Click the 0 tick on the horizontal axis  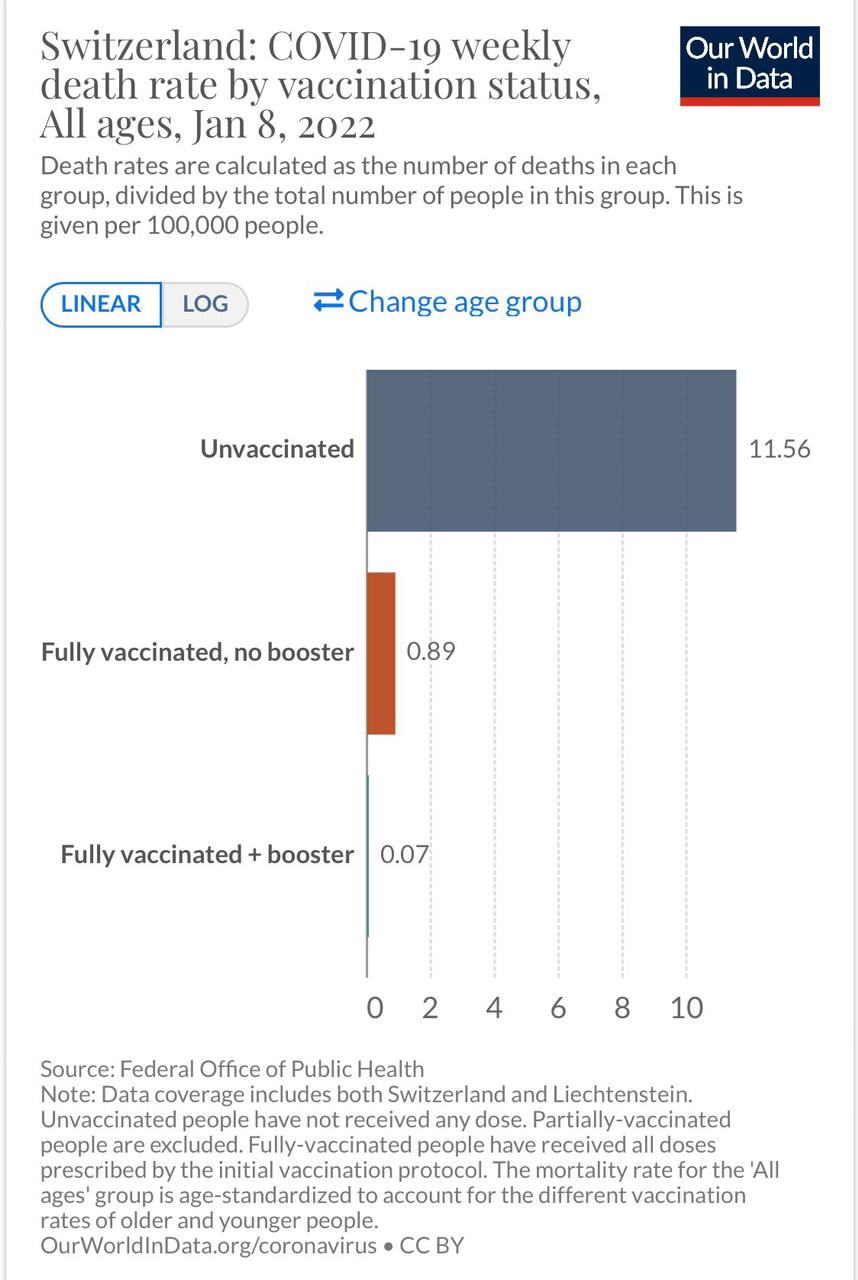point(375,1007)
